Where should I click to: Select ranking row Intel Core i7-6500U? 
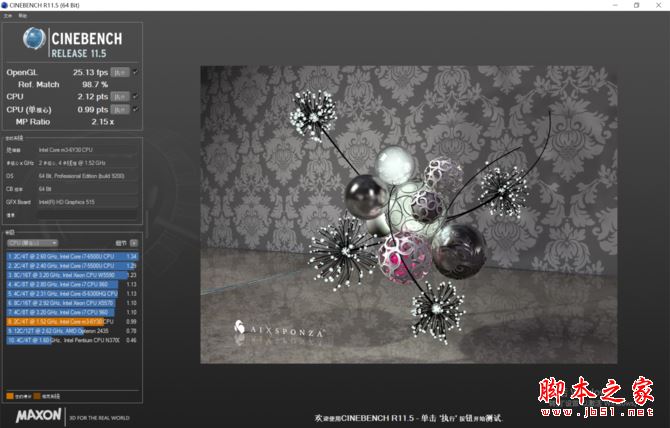pyautogui.click(x=72, y=256)
